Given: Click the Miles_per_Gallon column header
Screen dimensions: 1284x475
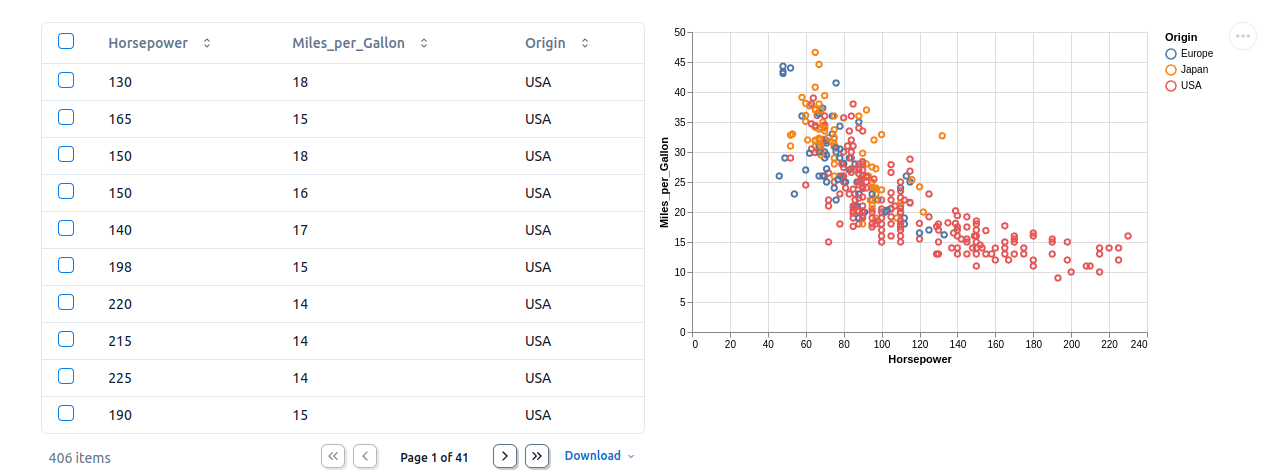Looking at the screenshot, I should coord(349,43).
